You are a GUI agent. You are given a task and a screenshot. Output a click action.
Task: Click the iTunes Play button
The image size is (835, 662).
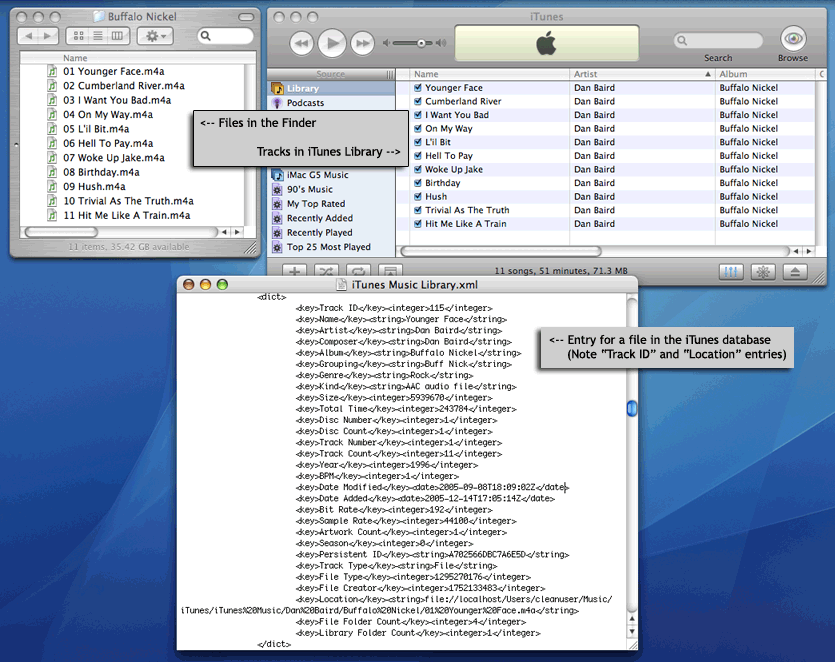pyautogui.click(x=332, y=43)
